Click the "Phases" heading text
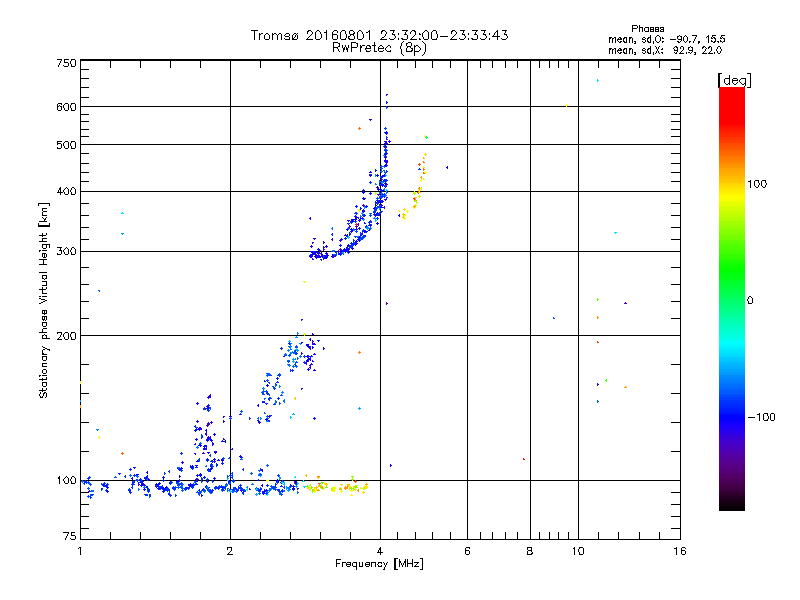The height and width of the screenshot is (600, 800). pos(647,29)
